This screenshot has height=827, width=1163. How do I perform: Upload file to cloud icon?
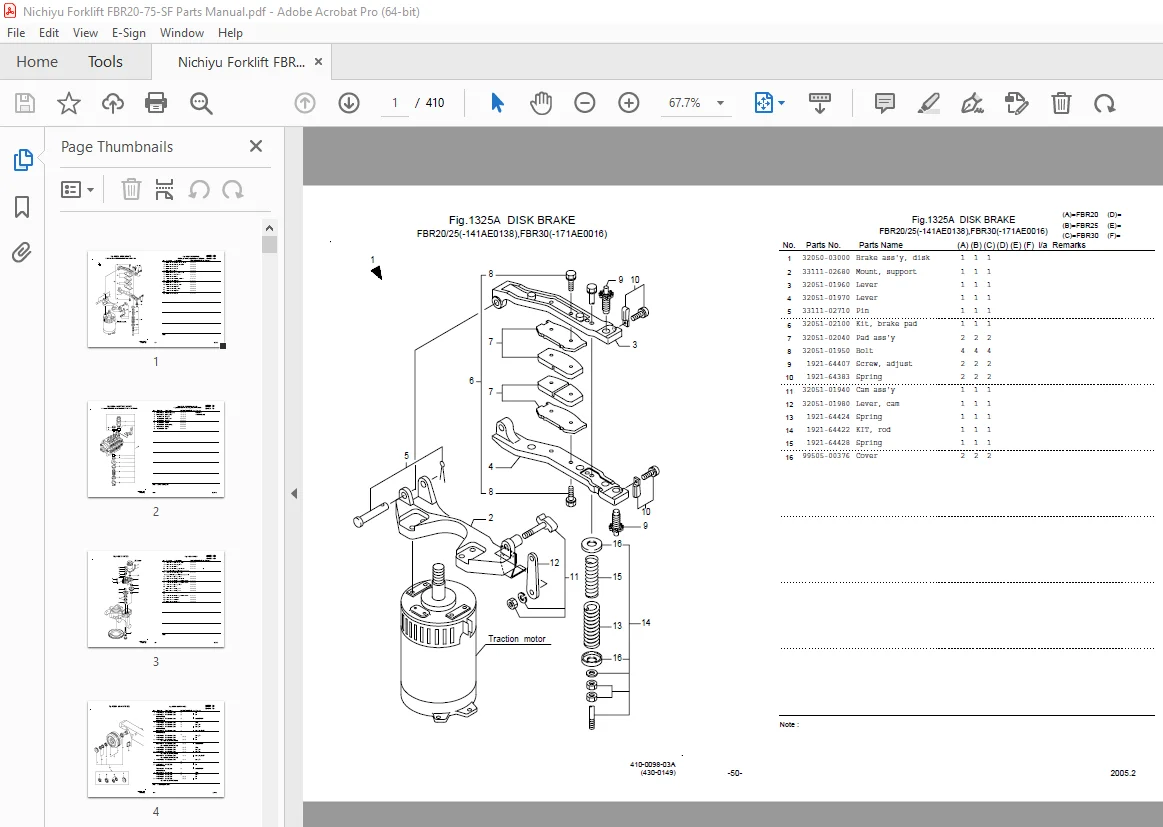(113, 103)
